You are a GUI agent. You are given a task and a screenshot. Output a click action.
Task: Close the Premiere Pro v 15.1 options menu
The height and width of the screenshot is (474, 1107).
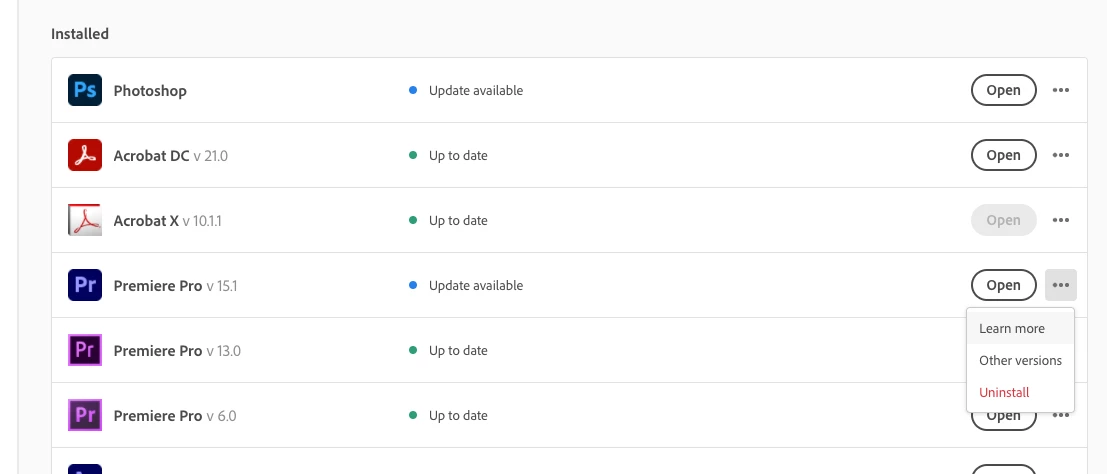1060,285
